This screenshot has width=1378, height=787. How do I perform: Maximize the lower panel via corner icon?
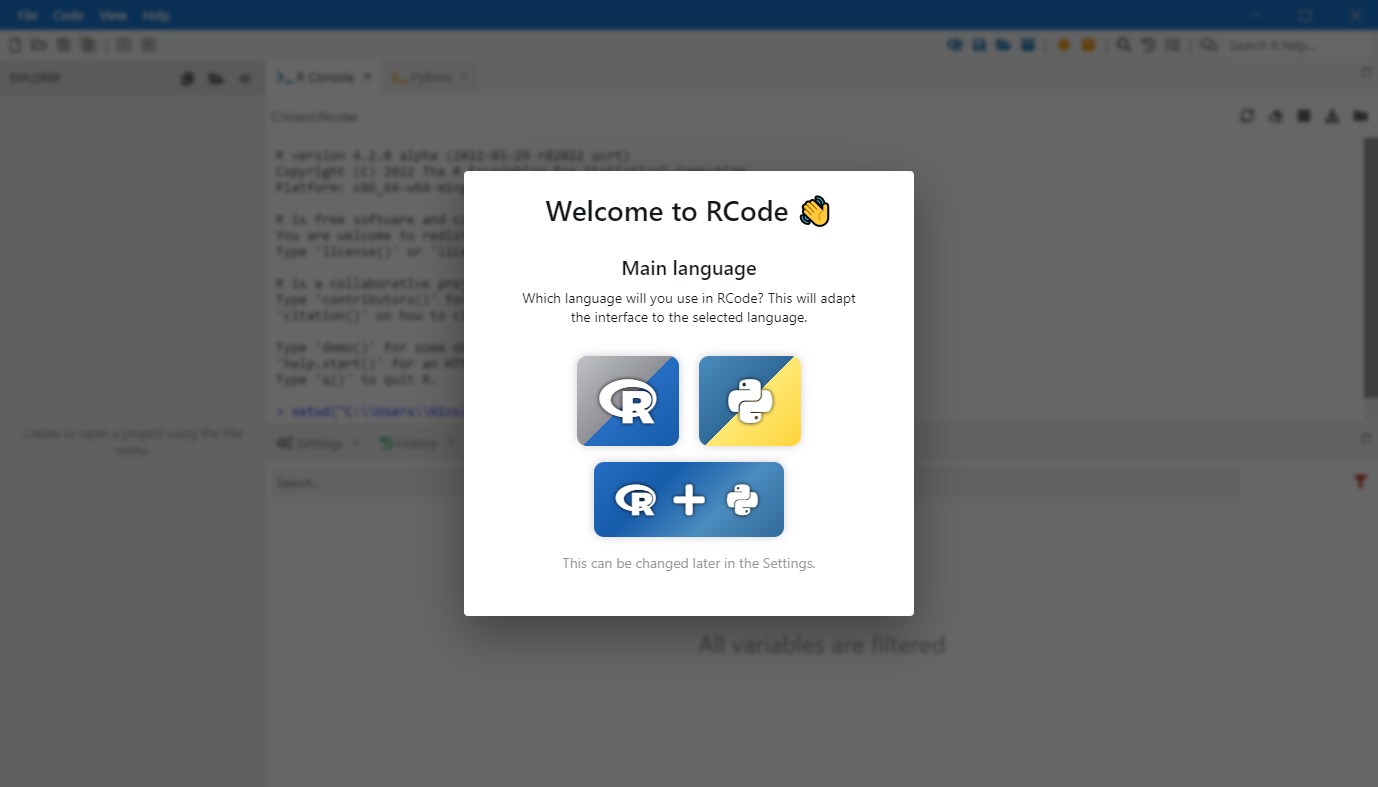[1366, 439]
